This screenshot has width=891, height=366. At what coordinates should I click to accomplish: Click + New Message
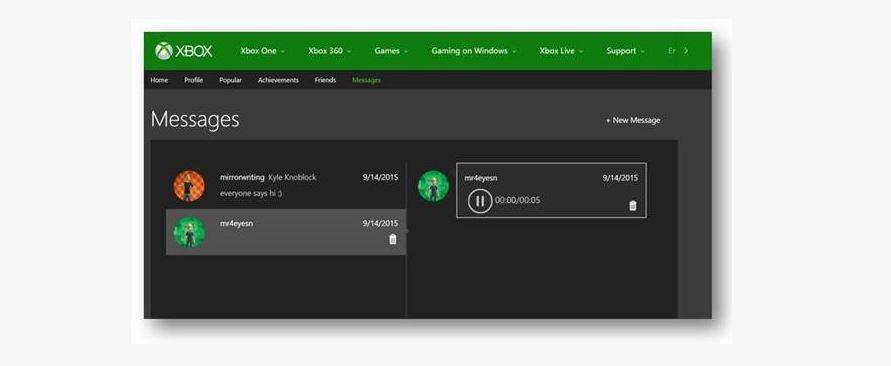[x=632, y=120]
